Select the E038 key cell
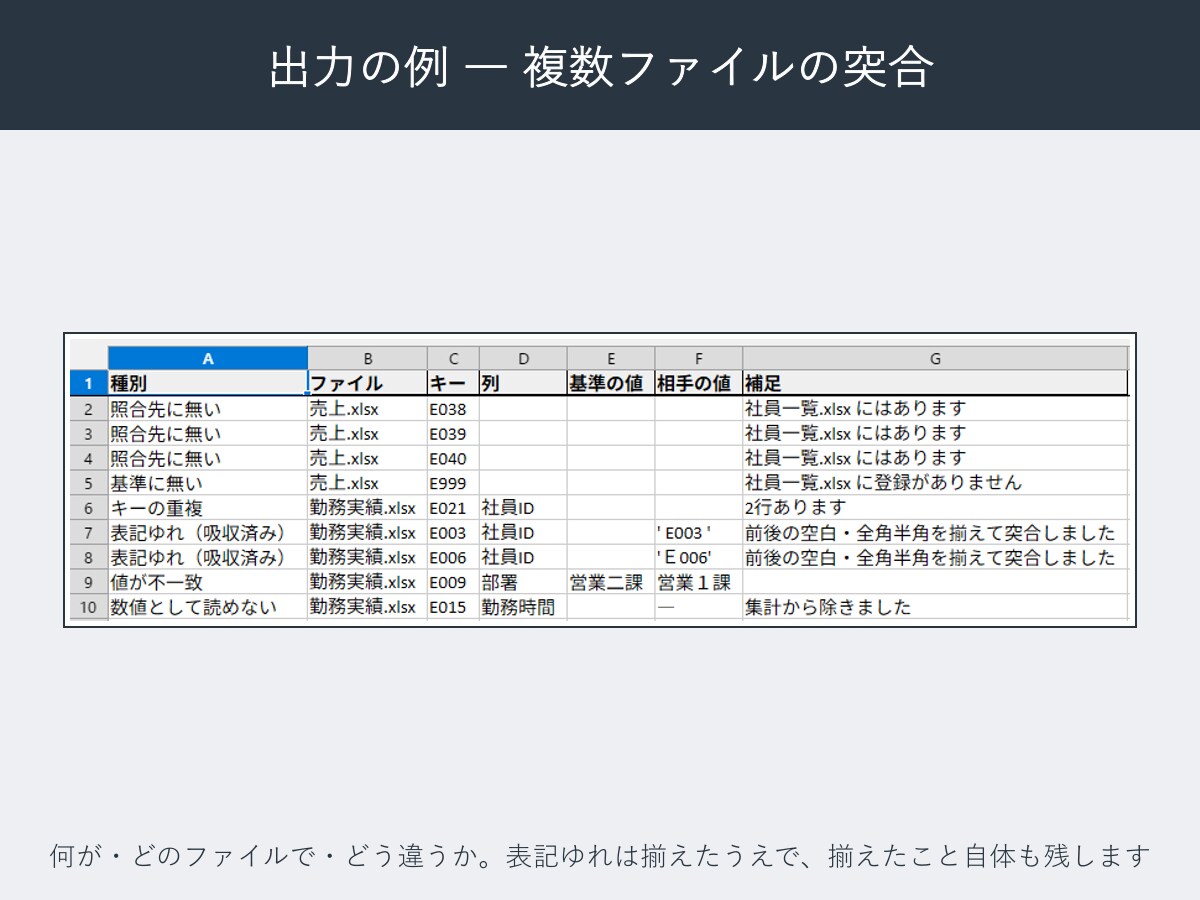 [x=454, y=408]
